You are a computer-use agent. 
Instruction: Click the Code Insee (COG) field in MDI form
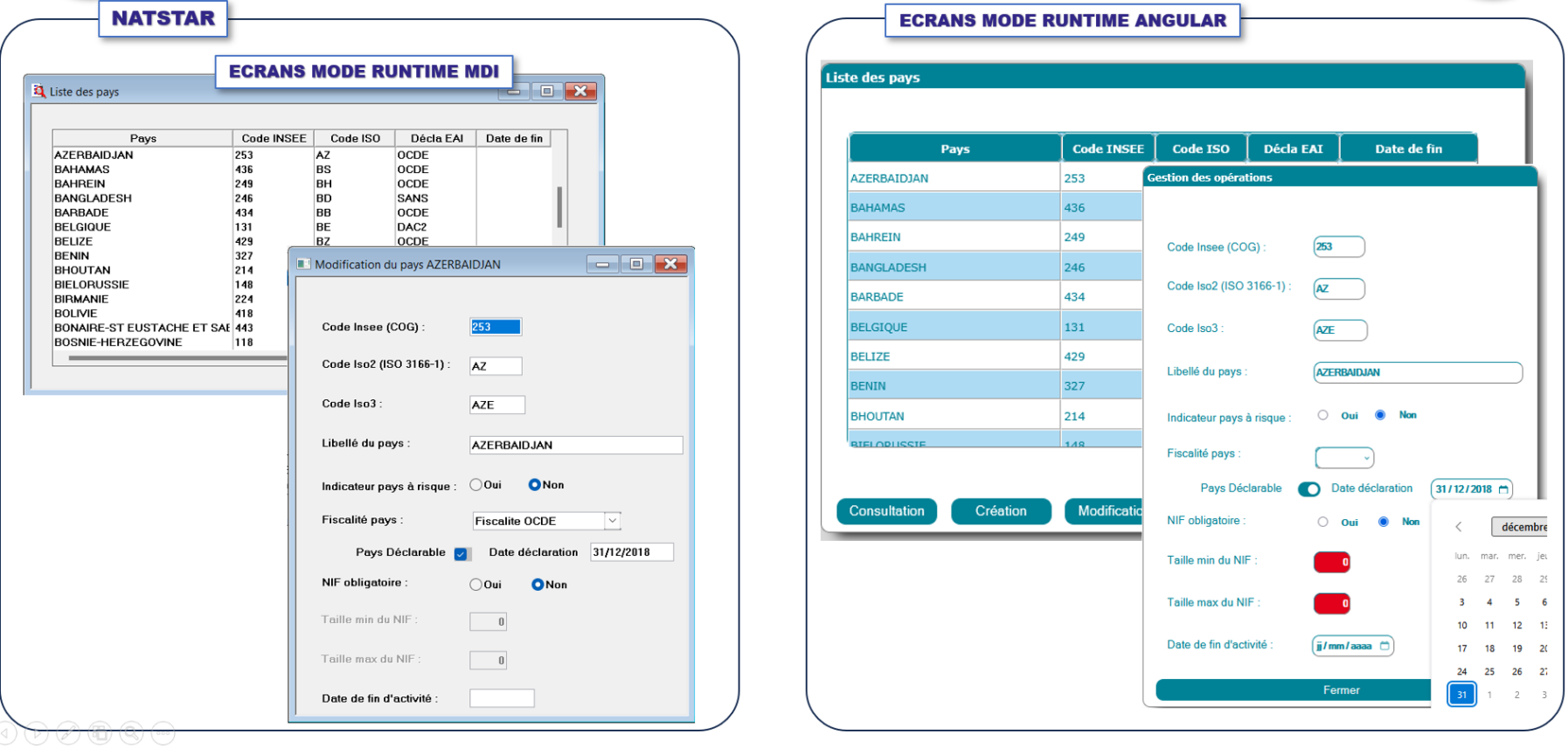point(496,327)
